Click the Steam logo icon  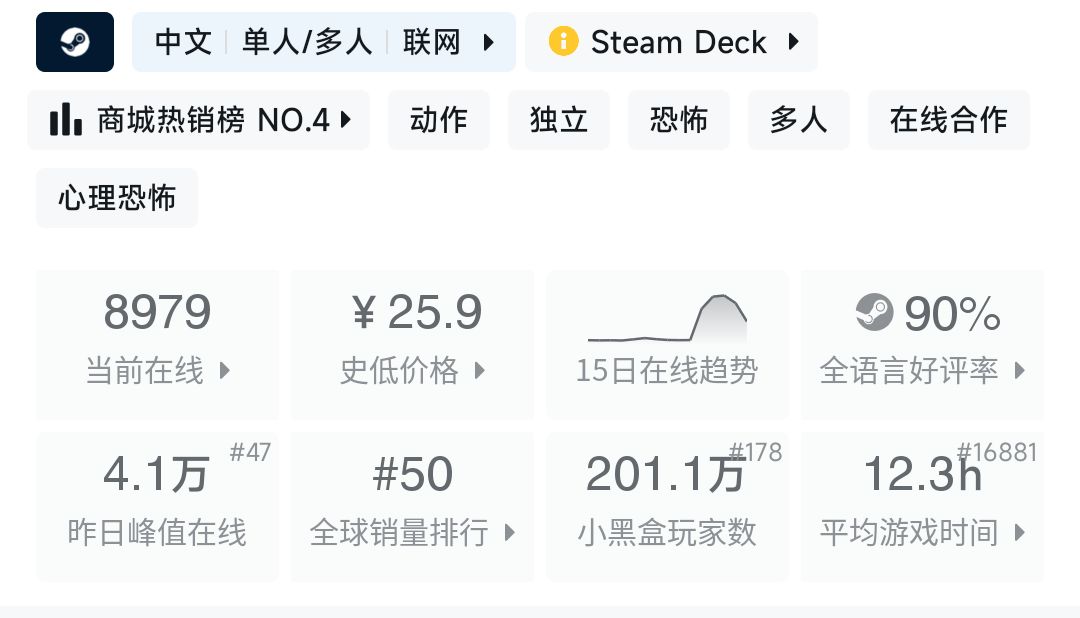click(x=75, y=42)
